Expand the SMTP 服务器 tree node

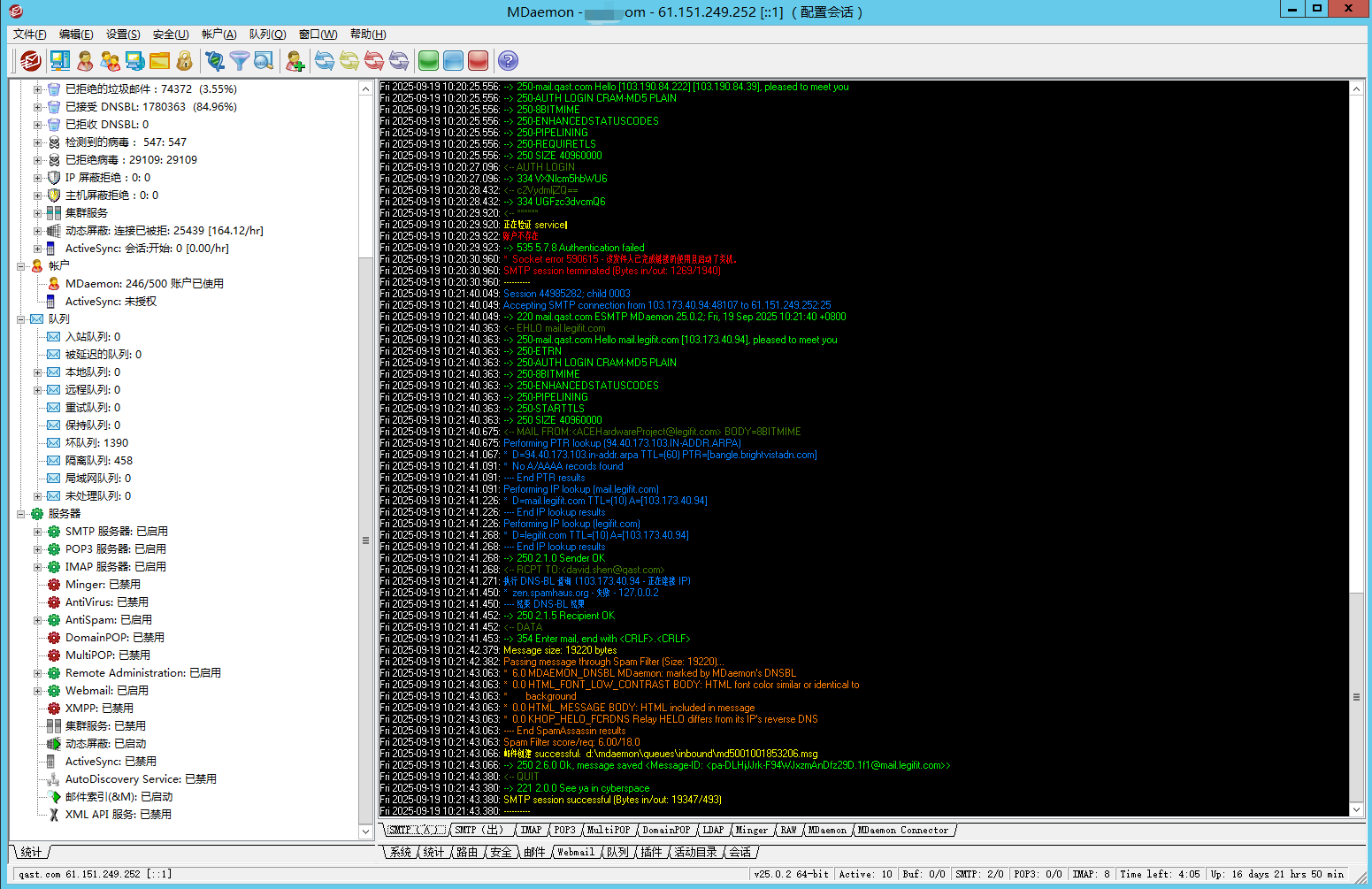coord(37,532)
